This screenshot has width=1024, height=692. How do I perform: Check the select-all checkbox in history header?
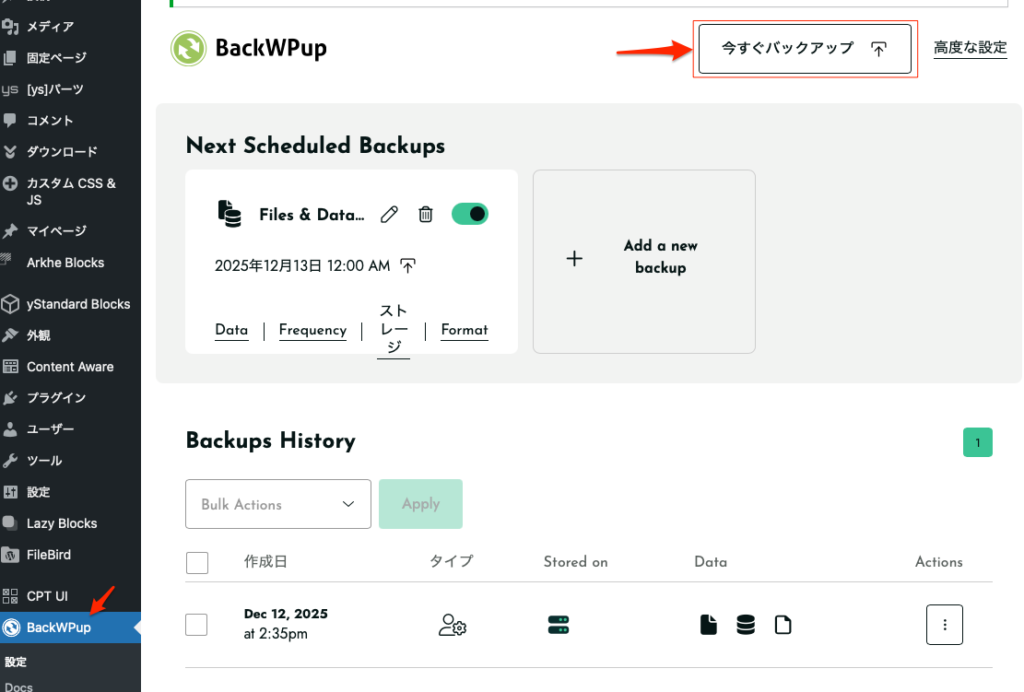(198, 563)
